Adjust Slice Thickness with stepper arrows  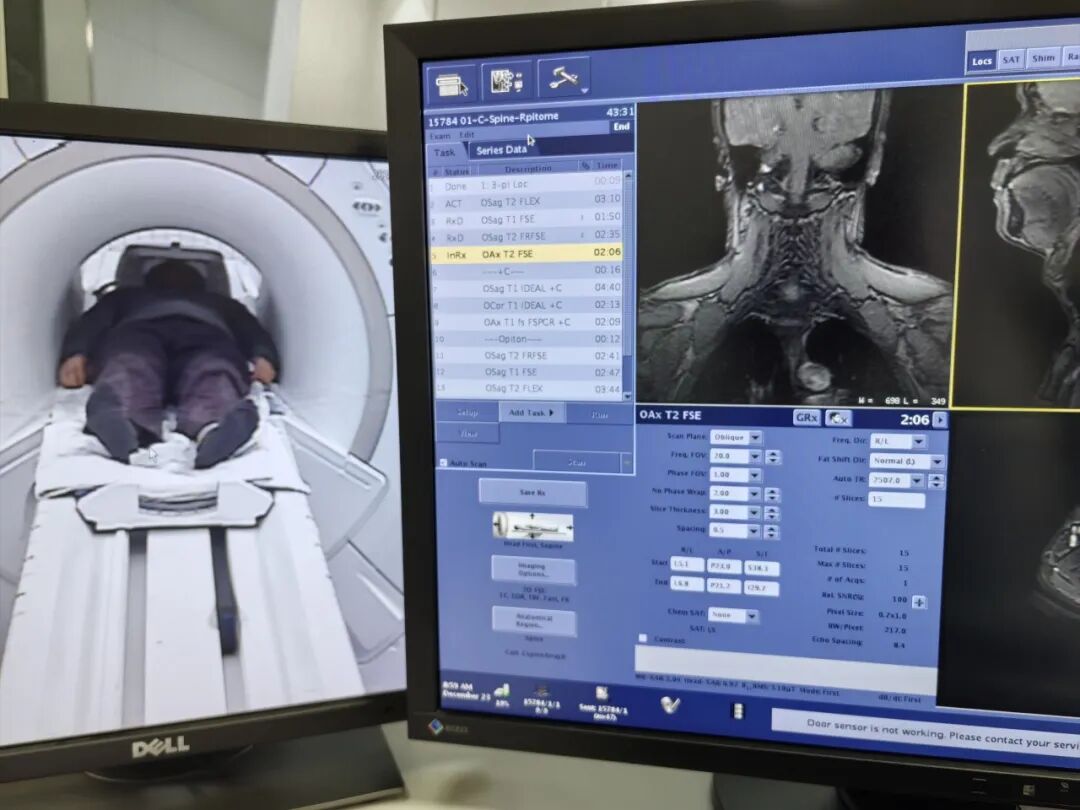point(771,513)
